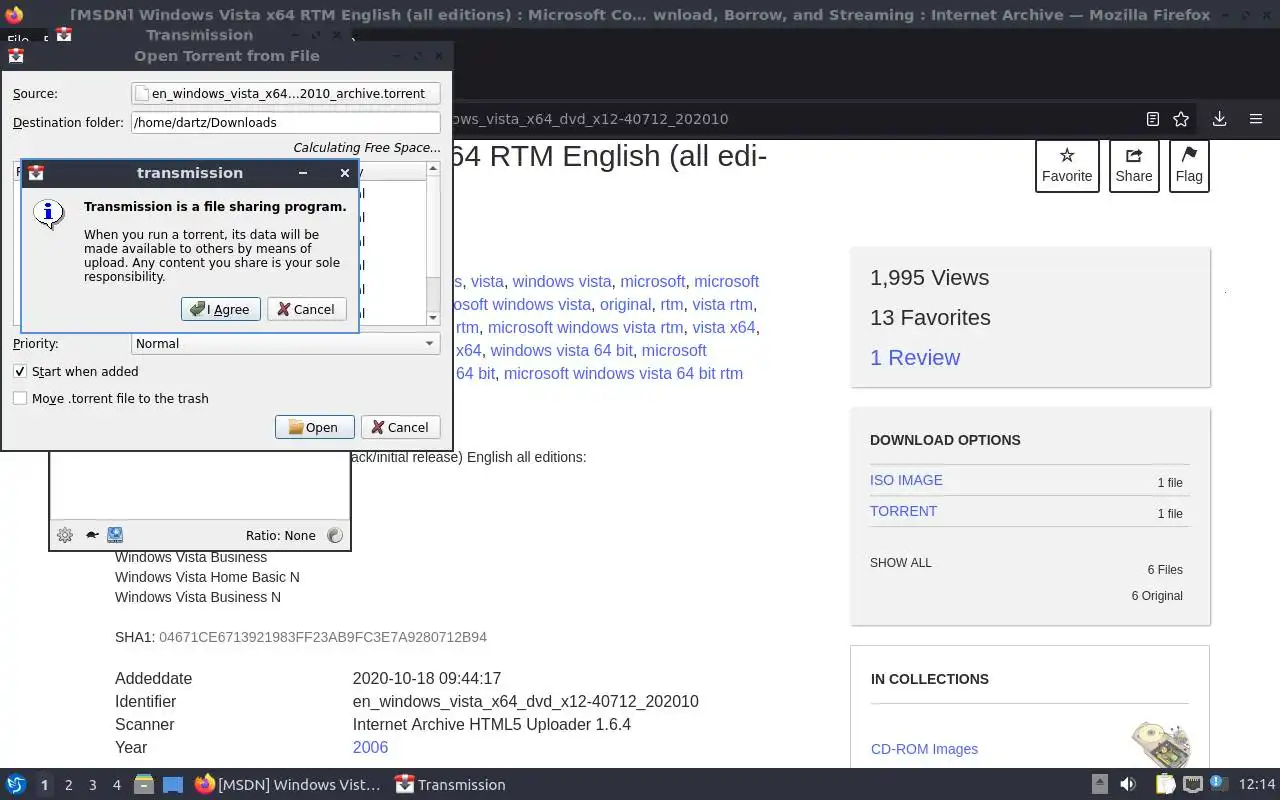Click the tray eject arrow icon
Screen dimensions: 1280x800
point(1099,785)
